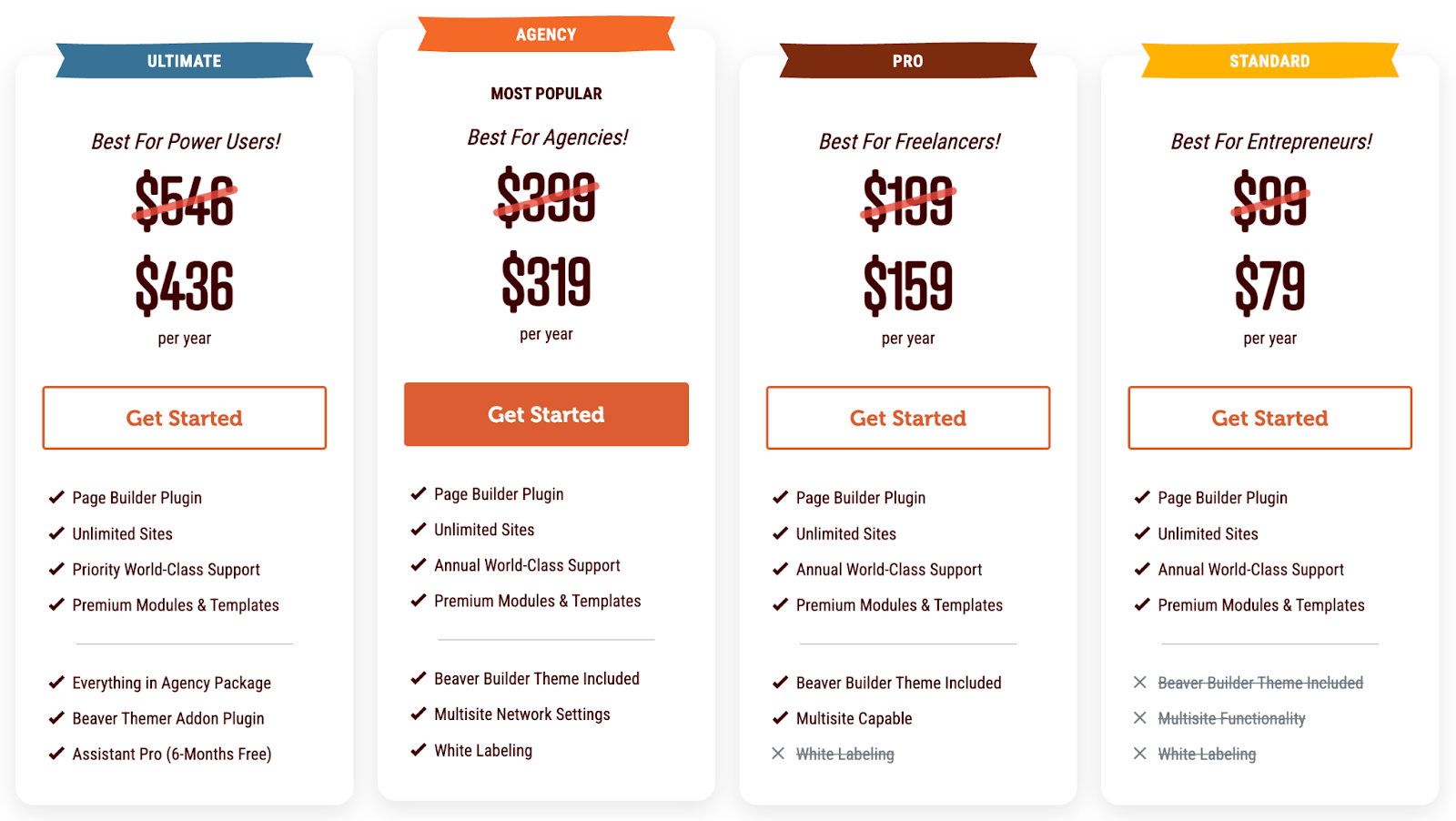Viewport: 1456px width, 821px height.
Task: Click the checkmark beside Ultimate's Page Builder Plugin
Action: point(55,497)
